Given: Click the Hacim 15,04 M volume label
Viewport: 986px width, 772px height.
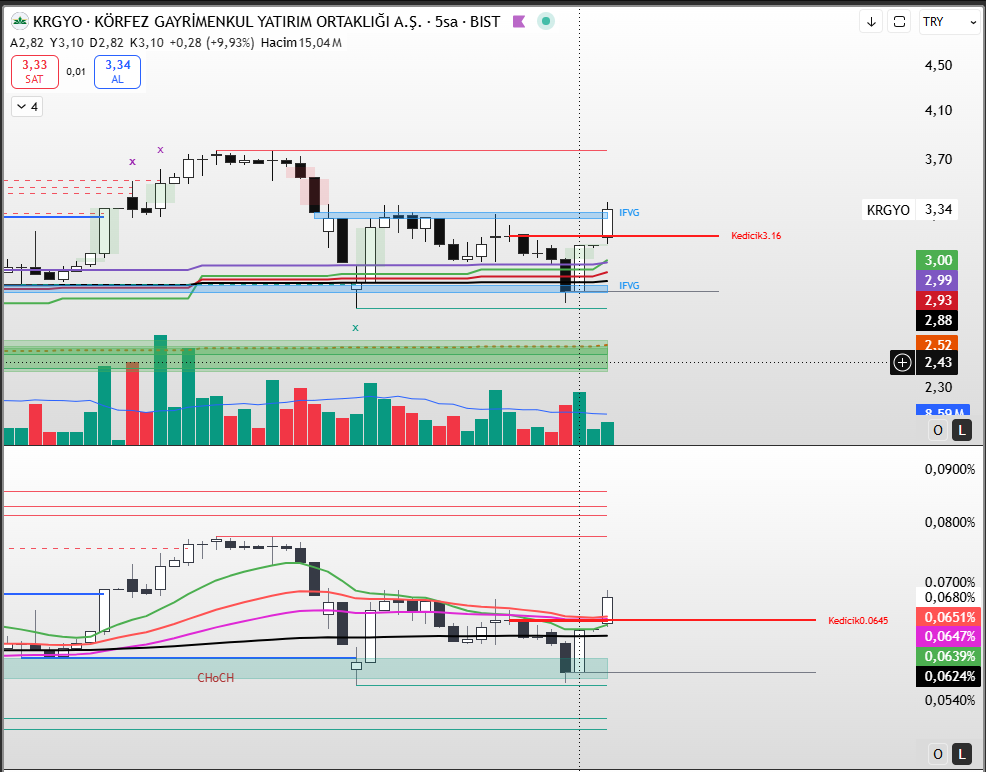Looking at the screenshot, I should pos(301,43).
